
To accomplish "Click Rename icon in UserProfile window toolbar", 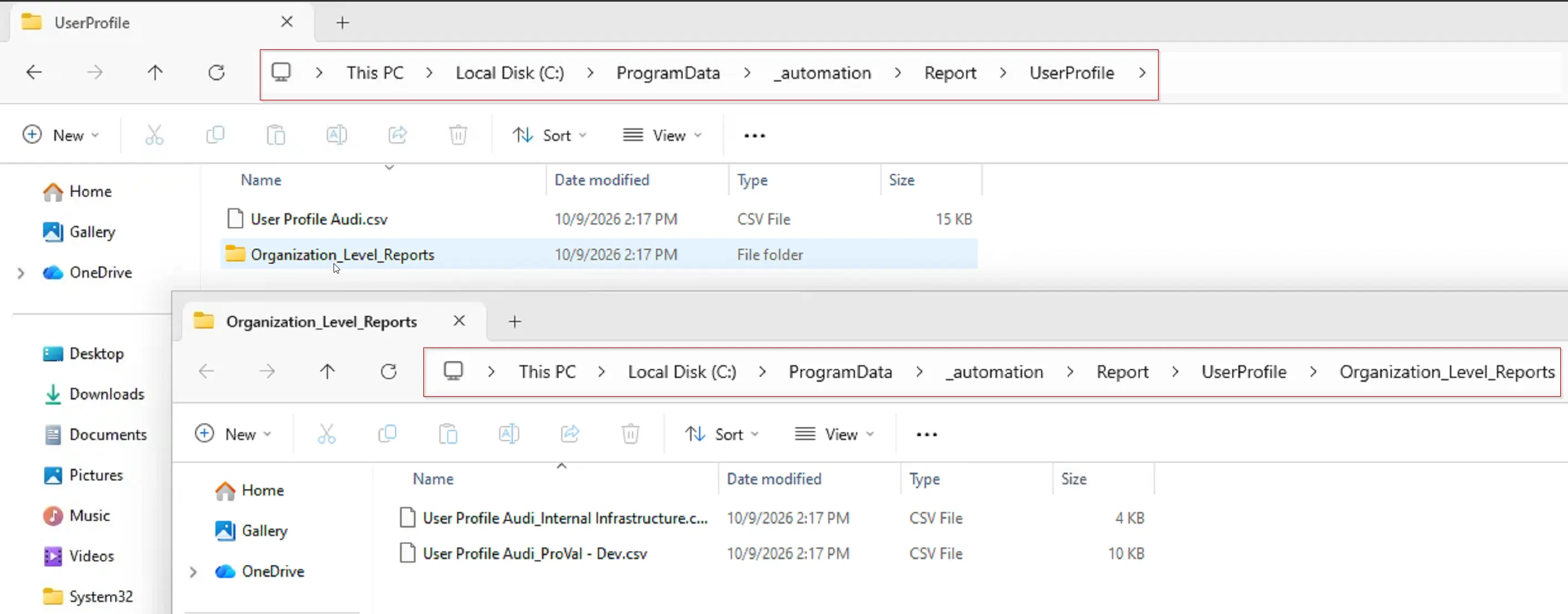I will [x=337, y=135].
